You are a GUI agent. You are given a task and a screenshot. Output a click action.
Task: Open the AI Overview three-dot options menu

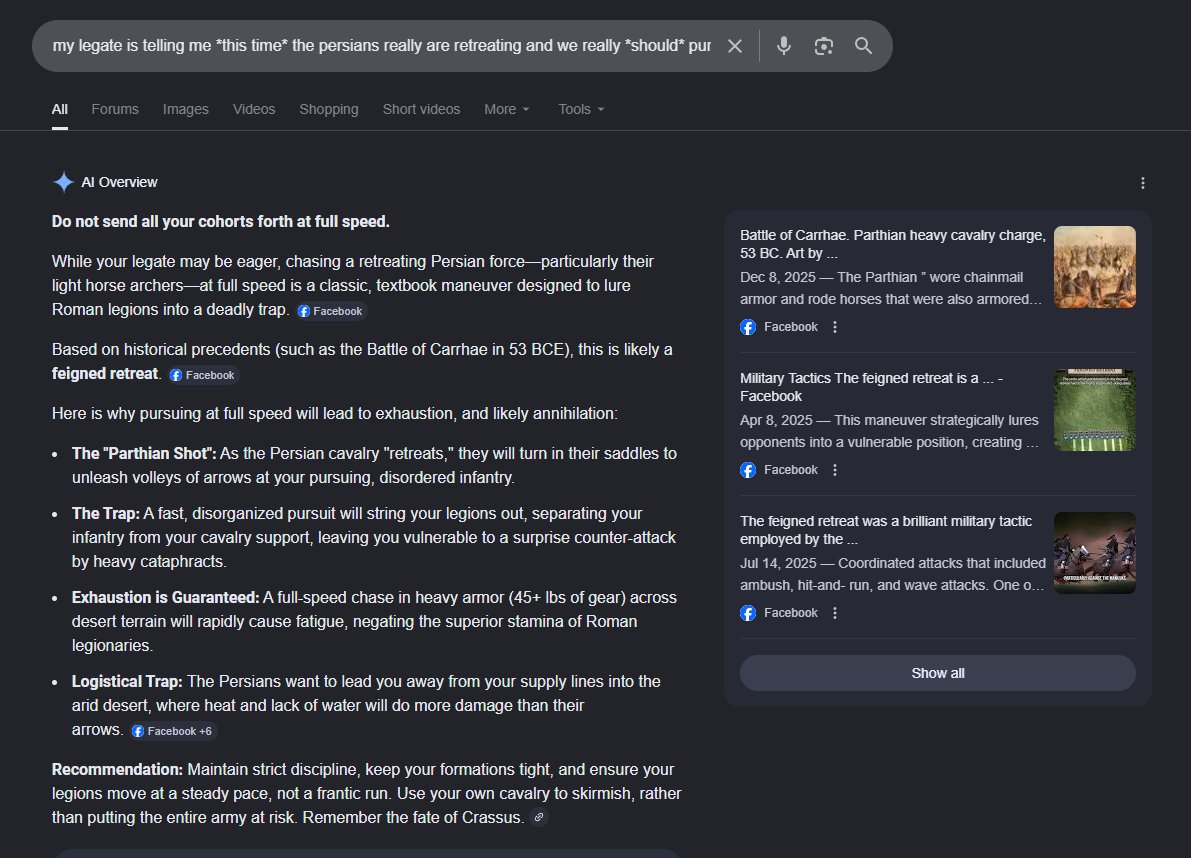pyautogui.click(x=1142, y=183)
